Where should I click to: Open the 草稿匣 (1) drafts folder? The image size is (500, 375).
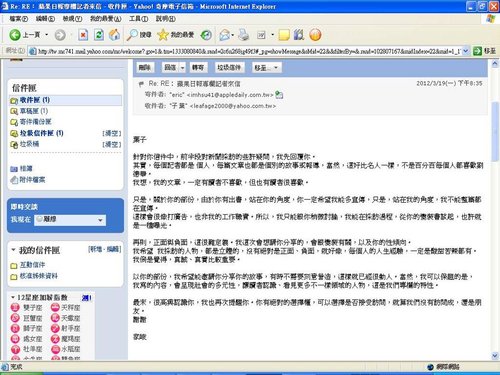click(33, 111)
